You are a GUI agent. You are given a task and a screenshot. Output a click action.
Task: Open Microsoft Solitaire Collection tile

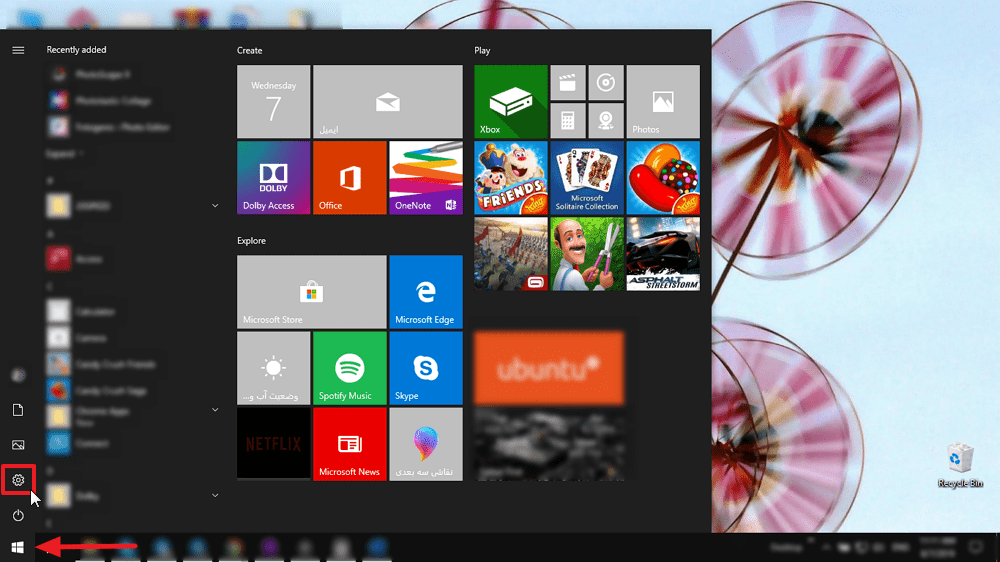587,177
